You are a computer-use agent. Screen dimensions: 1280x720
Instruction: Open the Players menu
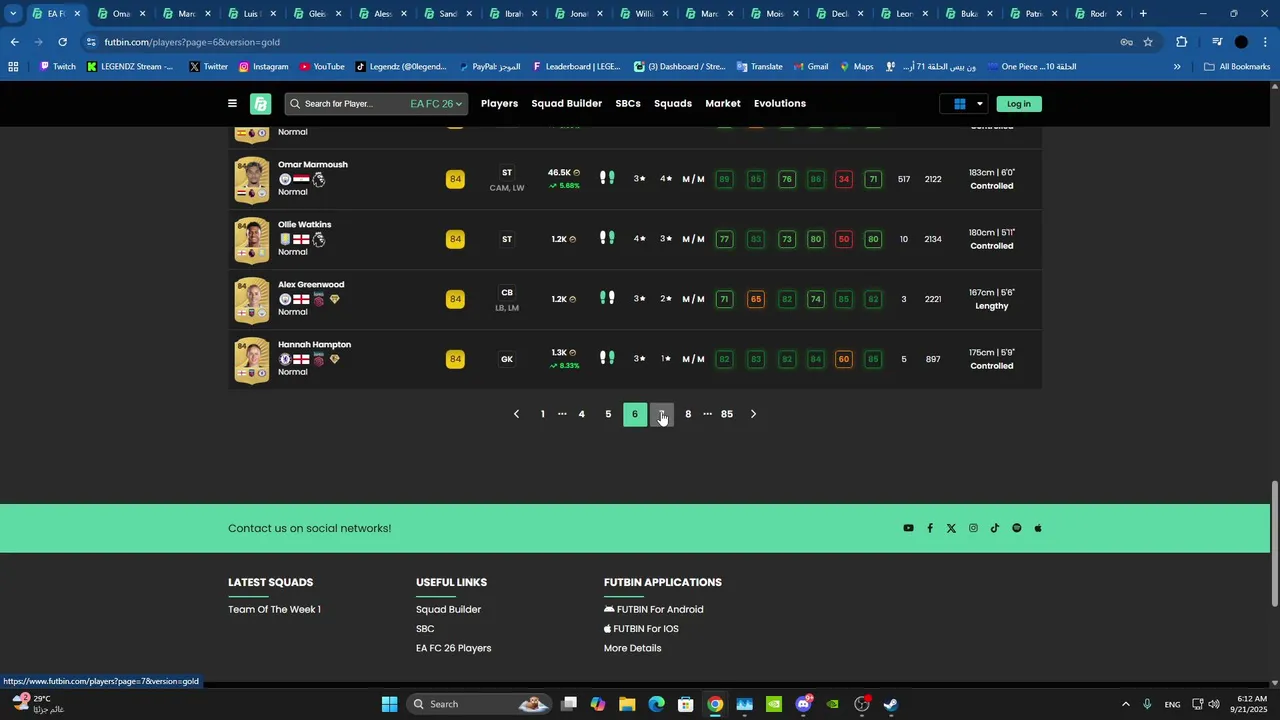(x=499, y=104)
